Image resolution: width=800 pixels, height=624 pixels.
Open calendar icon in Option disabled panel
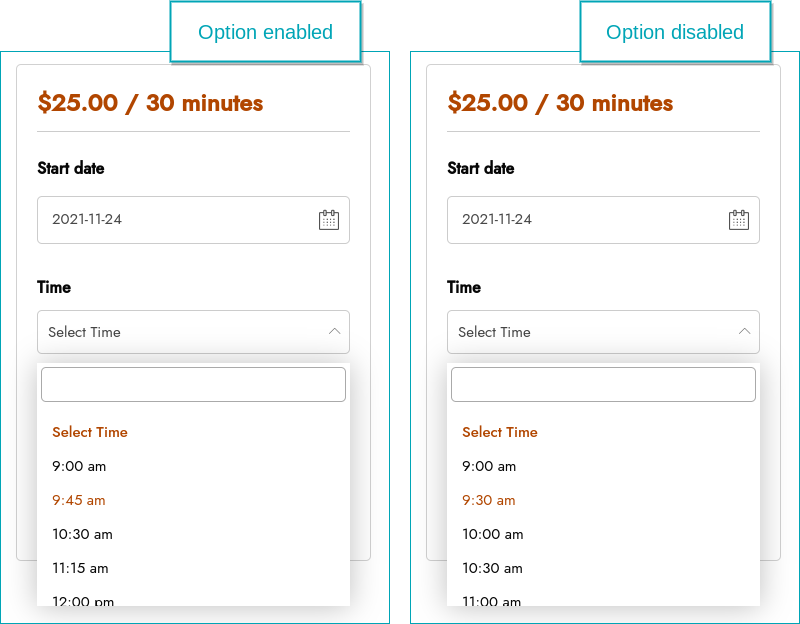tap(739, 220)
